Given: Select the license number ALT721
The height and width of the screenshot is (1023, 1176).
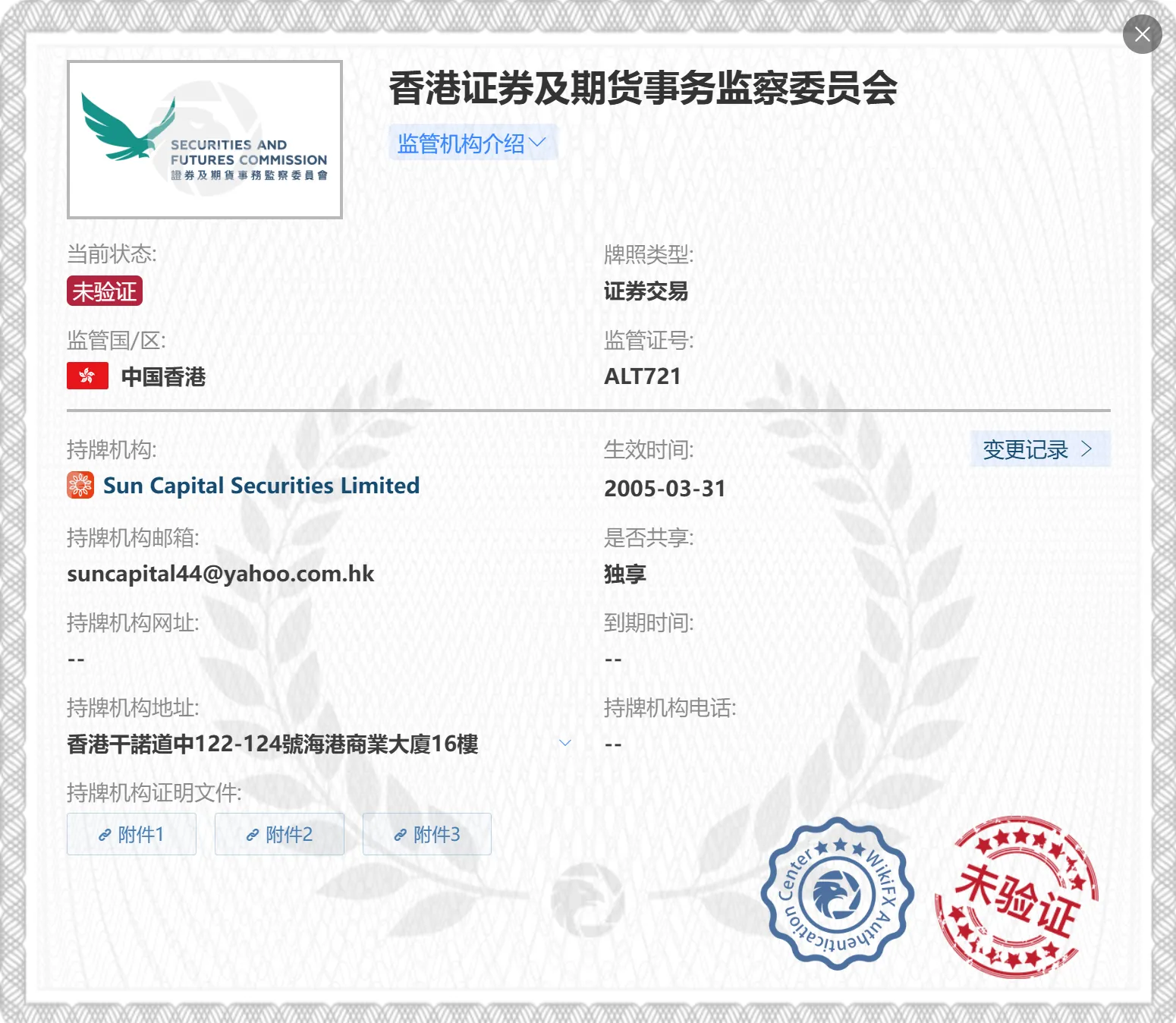Looking at the screenshot, I should [x=643, y=376].
